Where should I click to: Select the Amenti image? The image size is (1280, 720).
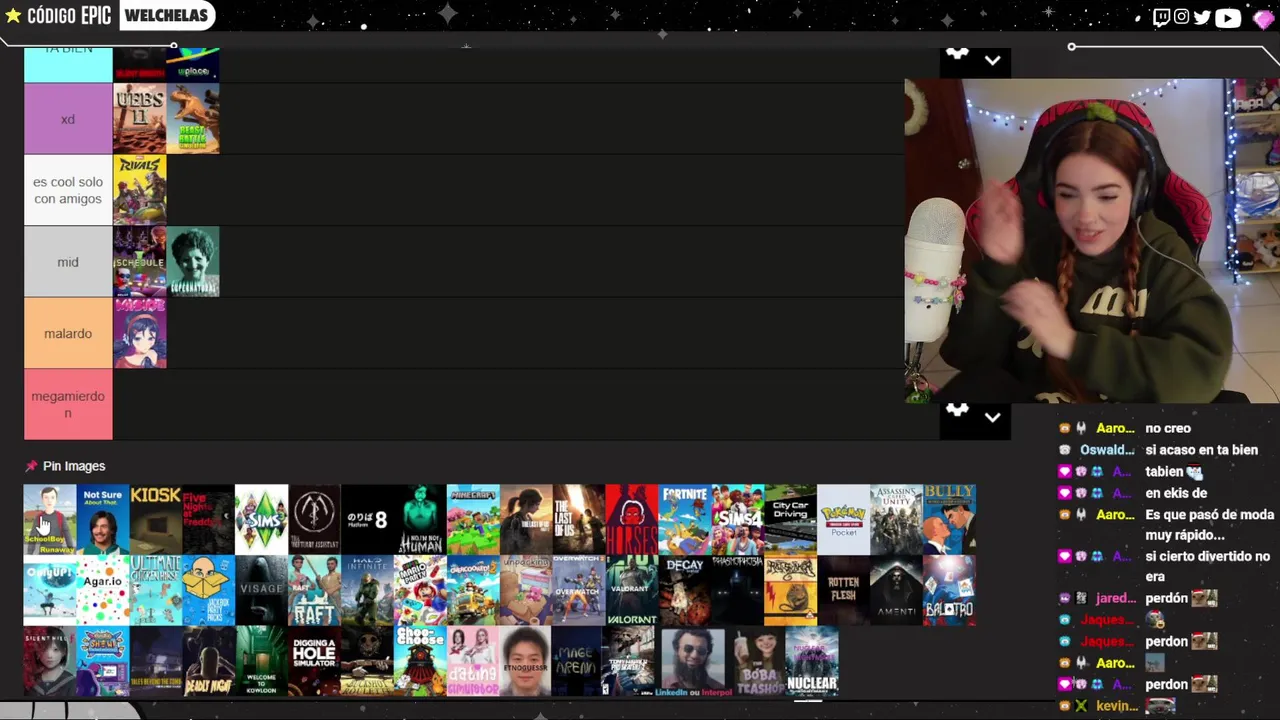pyautogui.click(x=897, y=590)
